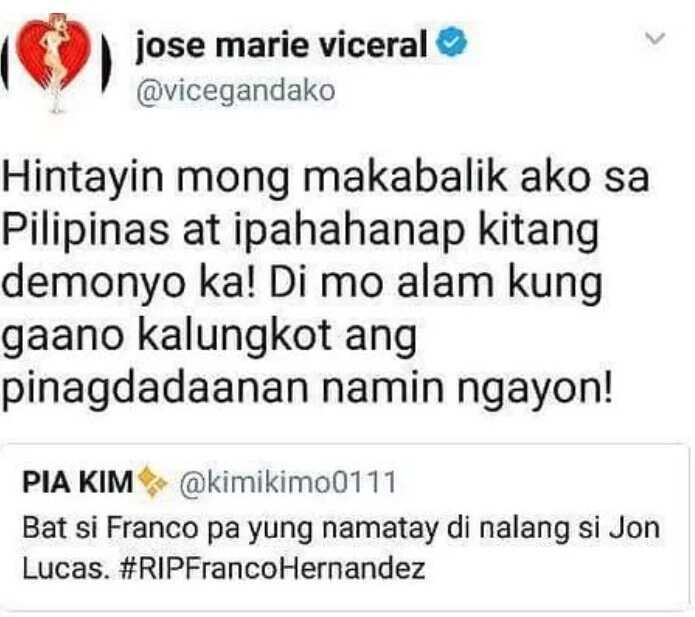Click the word pinagdadaanan in last line
695x617 pixels.
[x=155, y=389]
